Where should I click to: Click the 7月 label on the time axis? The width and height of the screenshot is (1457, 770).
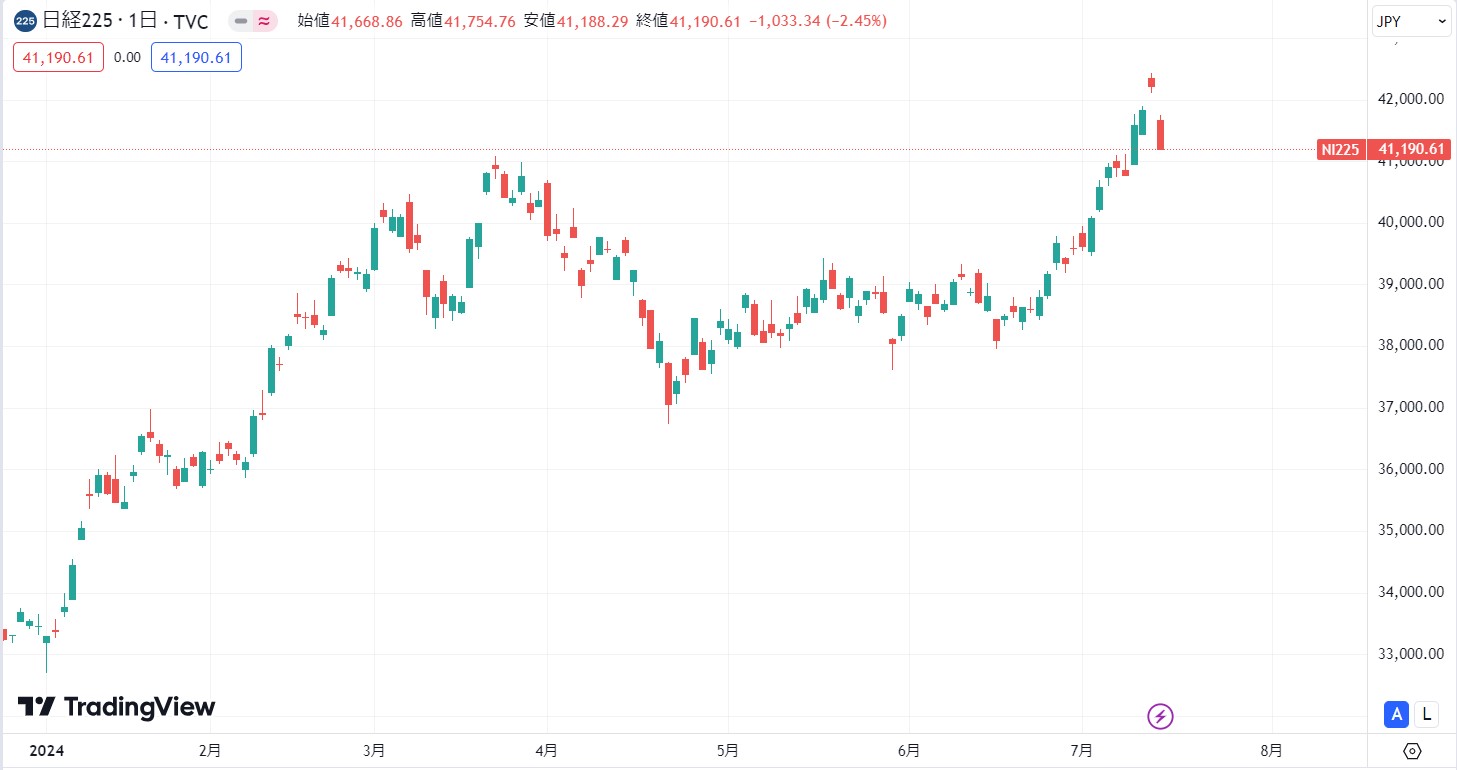[x=1083, y=751]
